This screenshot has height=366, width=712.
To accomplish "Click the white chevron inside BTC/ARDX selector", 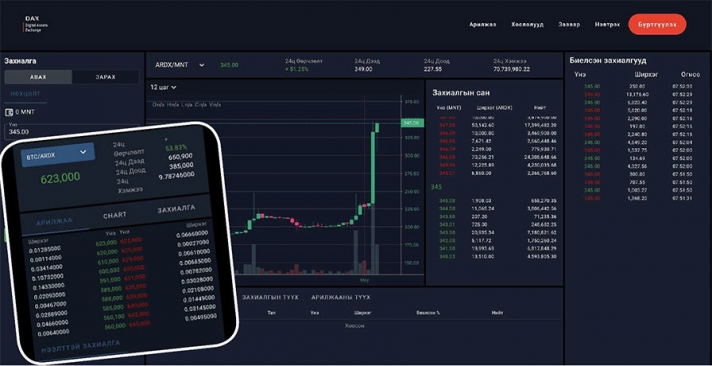I will click(83, 152).
